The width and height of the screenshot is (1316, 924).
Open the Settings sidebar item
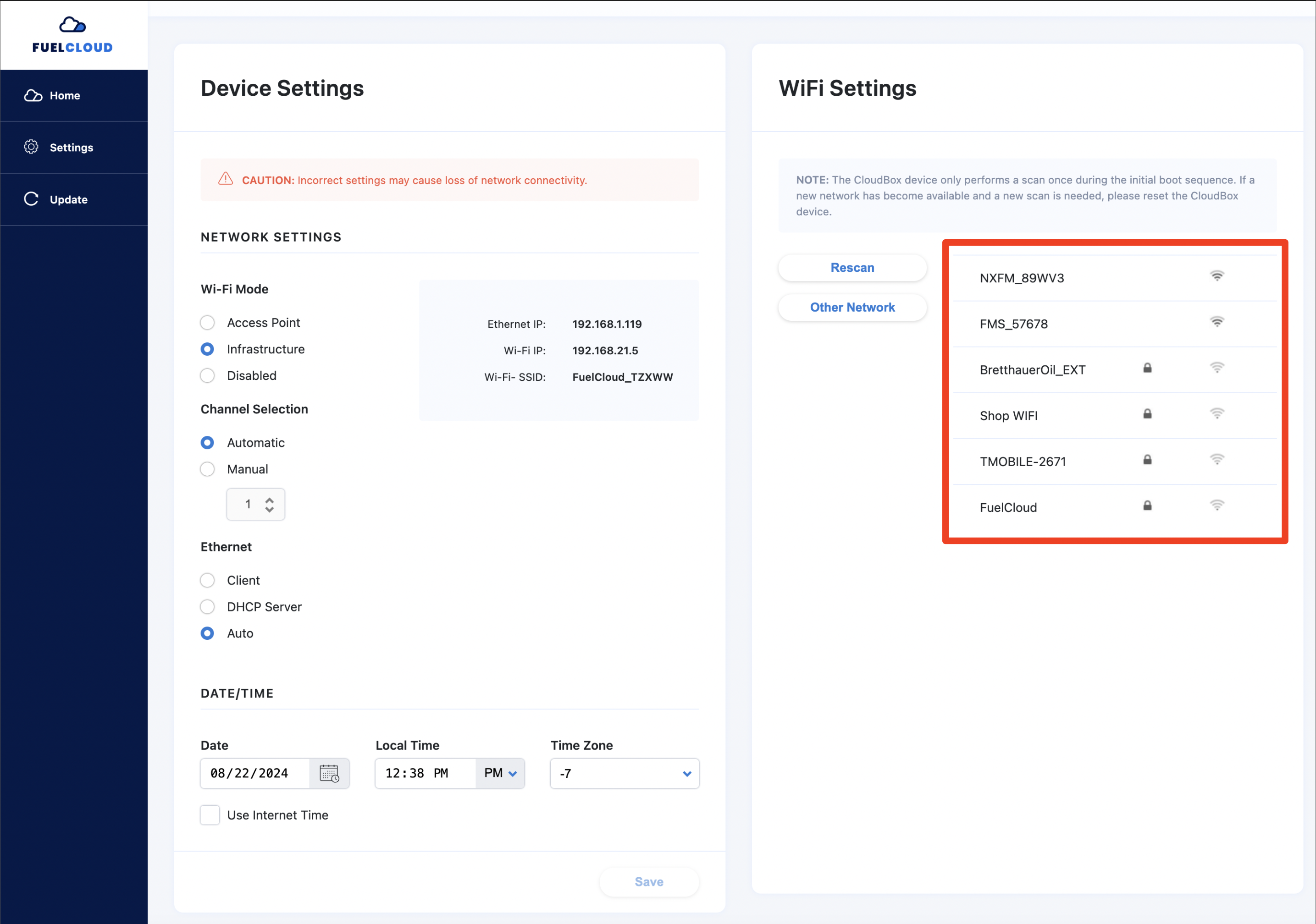click(x=74, y=148)
